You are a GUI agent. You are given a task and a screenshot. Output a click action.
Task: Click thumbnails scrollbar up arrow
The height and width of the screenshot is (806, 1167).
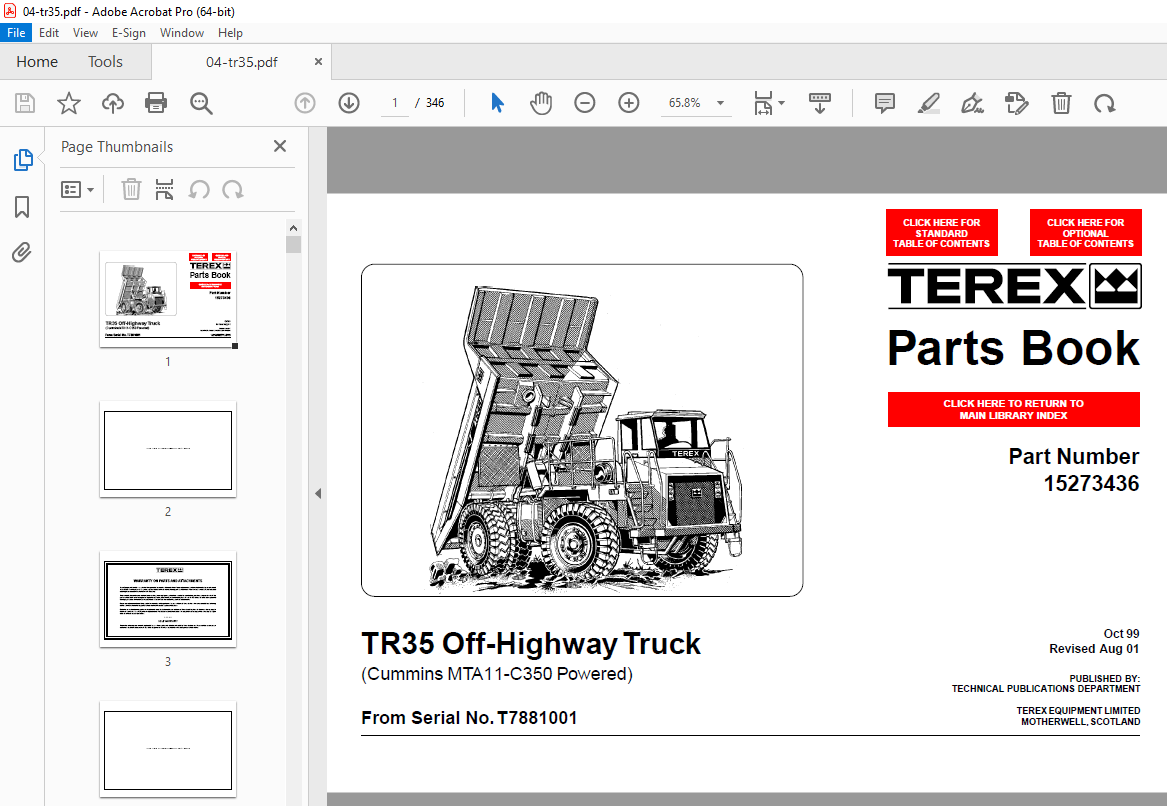293,228
